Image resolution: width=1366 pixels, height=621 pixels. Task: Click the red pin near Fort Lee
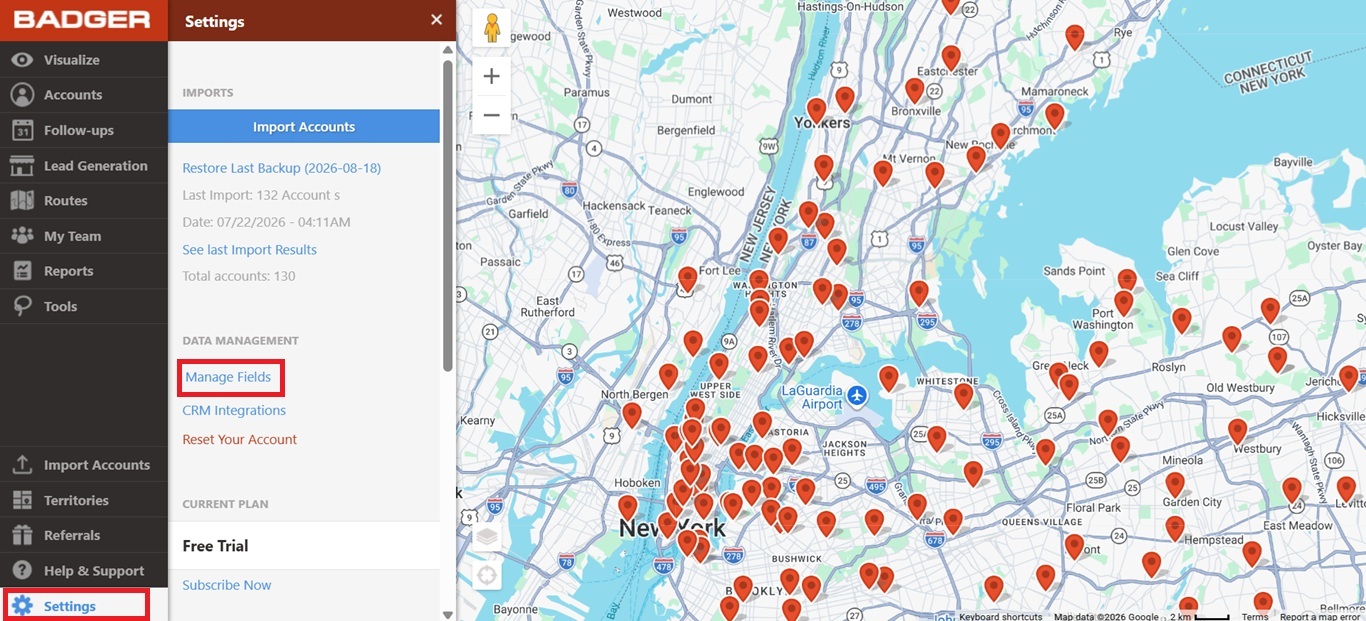coord(687,279)
